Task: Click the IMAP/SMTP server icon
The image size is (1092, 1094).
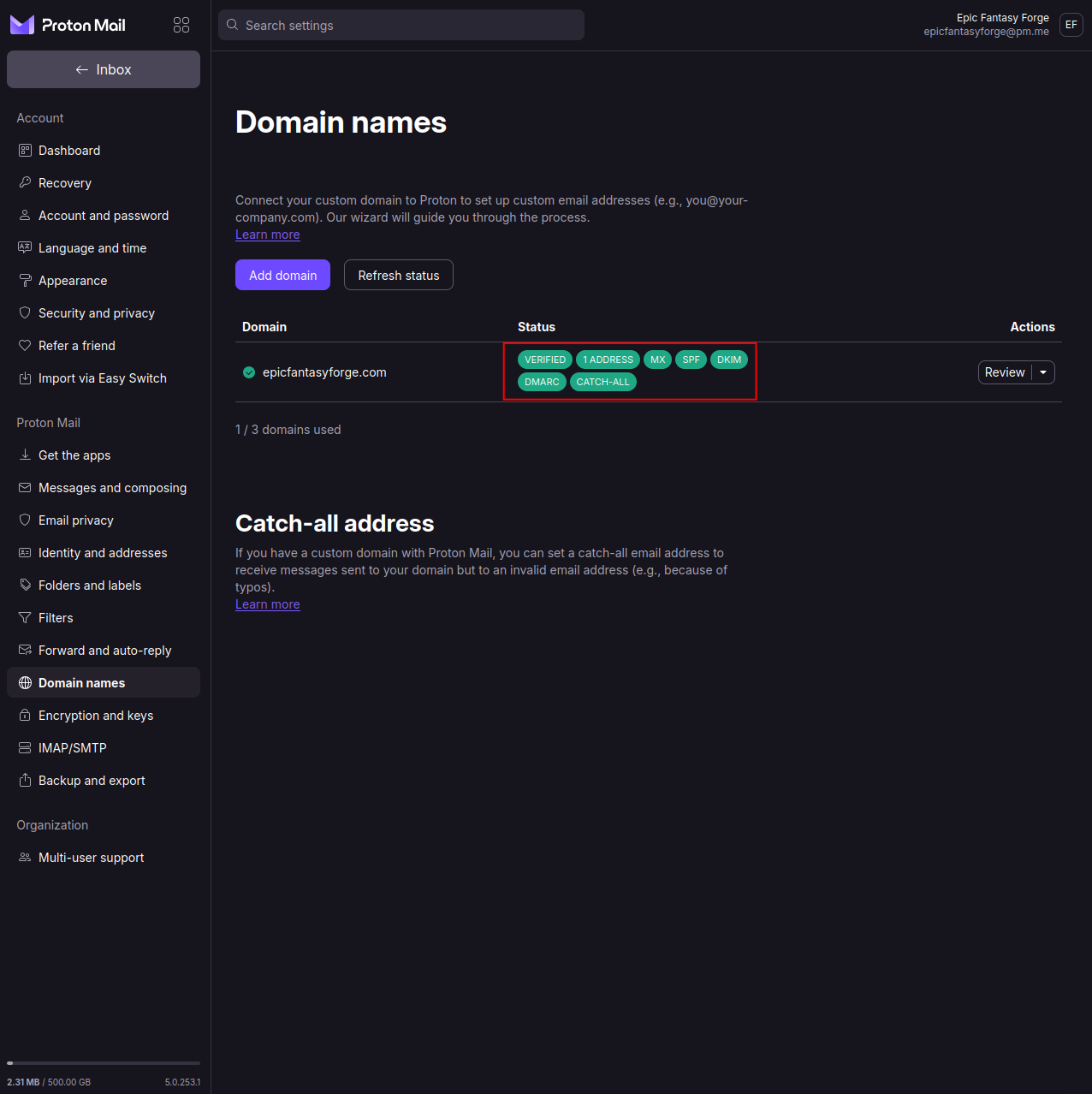Action: (x=25, y=748)
